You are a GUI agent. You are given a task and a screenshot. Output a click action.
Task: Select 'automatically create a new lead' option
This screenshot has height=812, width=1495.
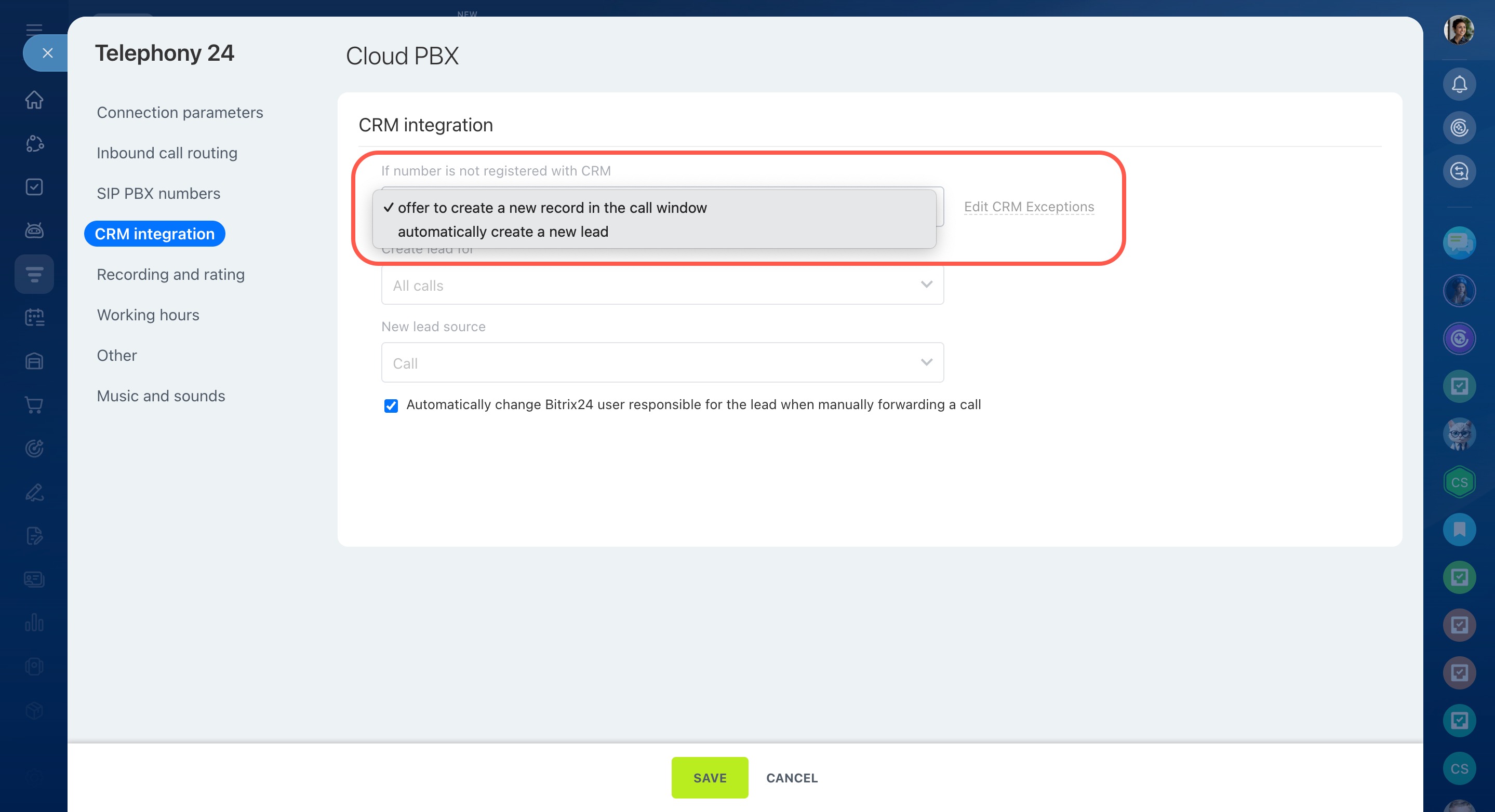pyautogui.click(x=503, y=232)
